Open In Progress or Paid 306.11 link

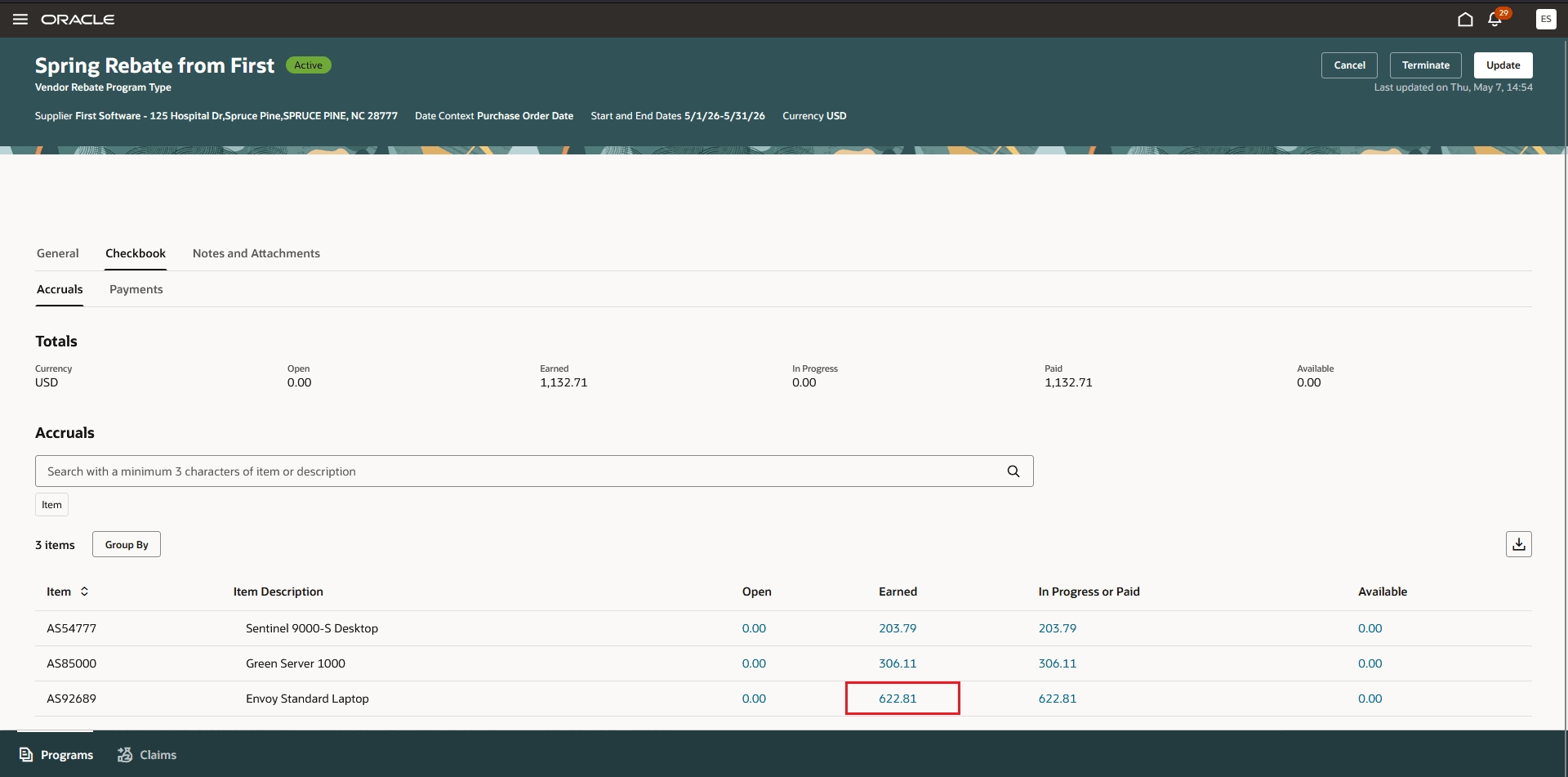[x=1058, y=663]
